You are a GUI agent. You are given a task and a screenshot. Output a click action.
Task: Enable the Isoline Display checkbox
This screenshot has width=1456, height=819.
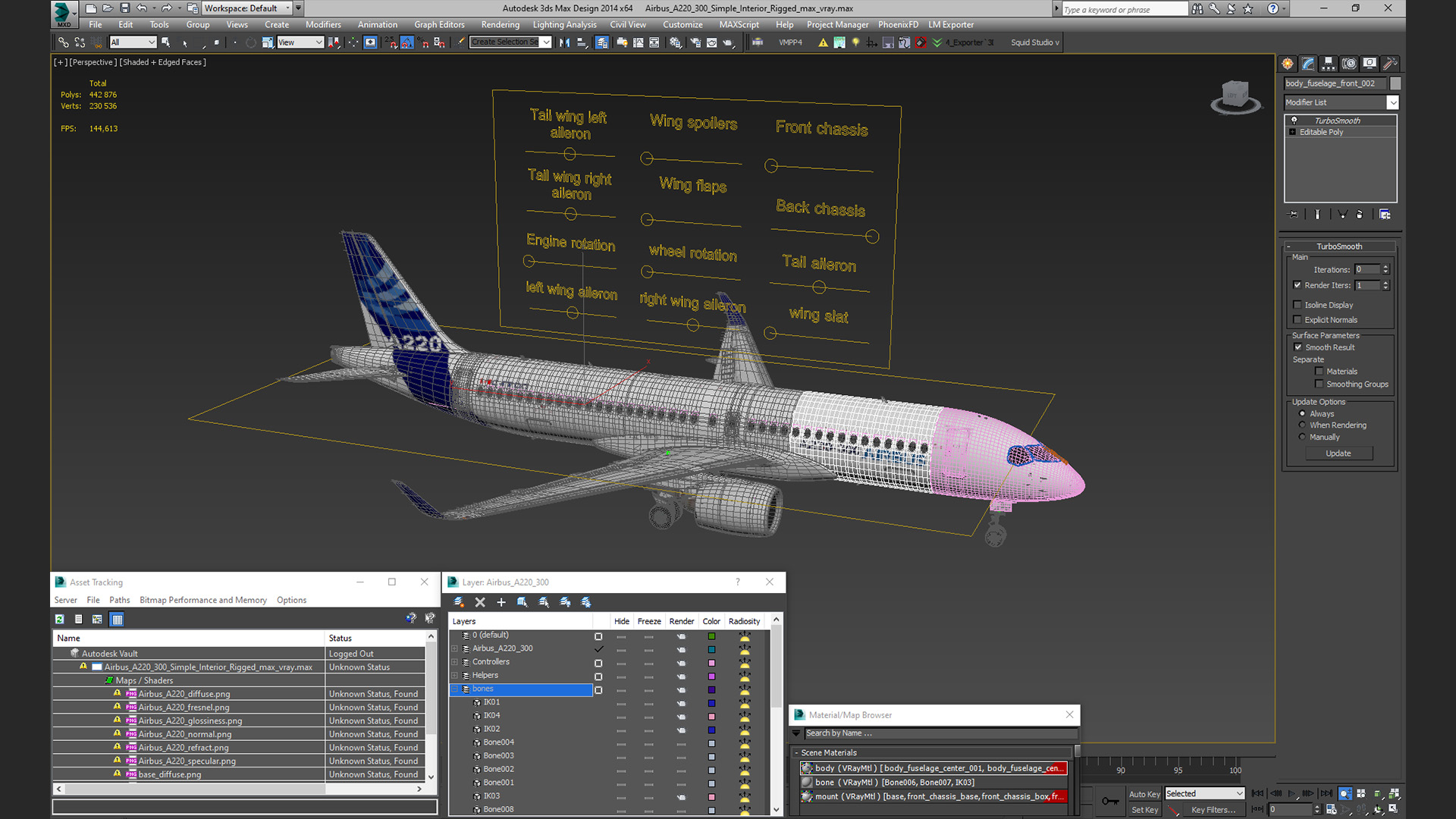1298,305
